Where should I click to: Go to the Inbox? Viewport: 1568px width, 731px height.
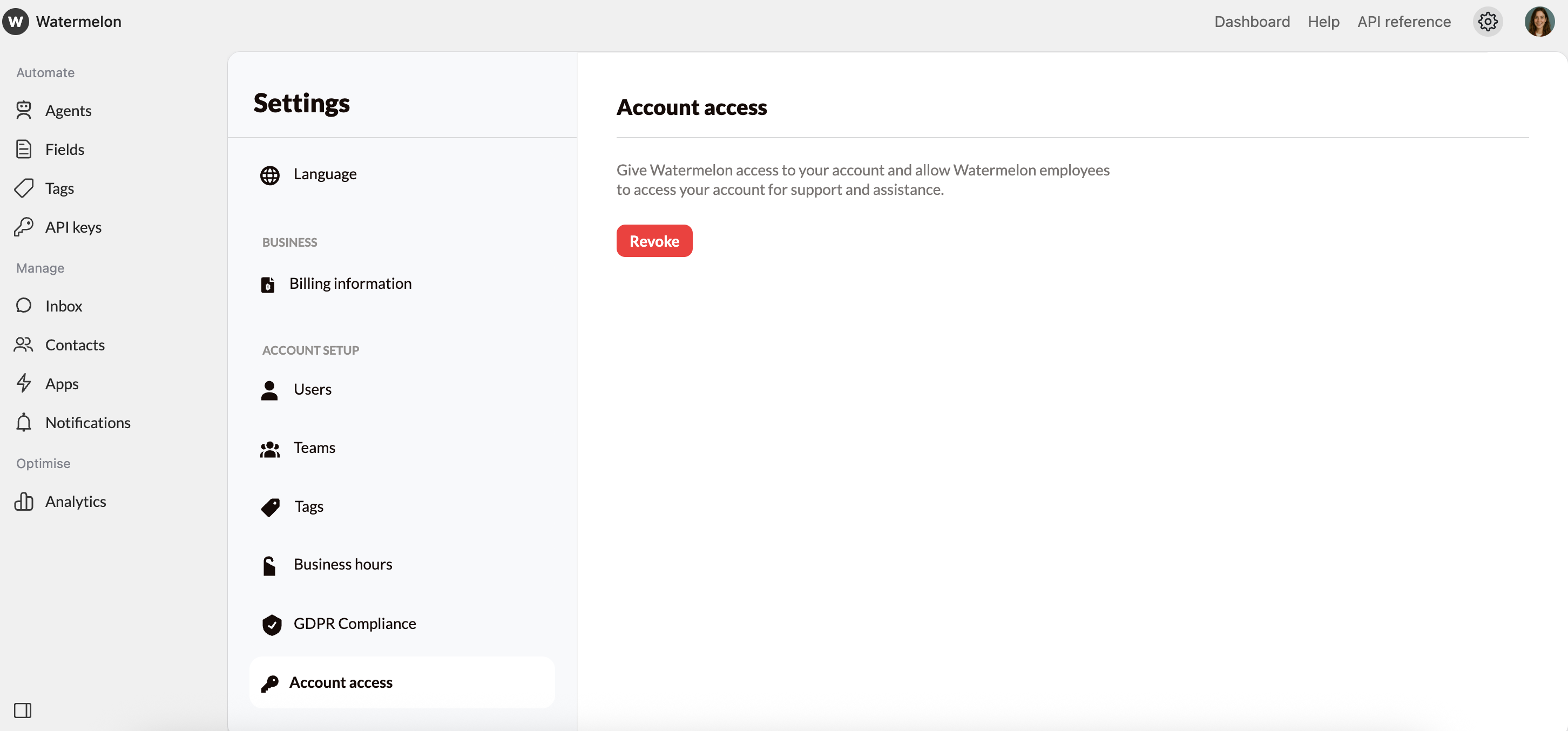coord(63,306)
